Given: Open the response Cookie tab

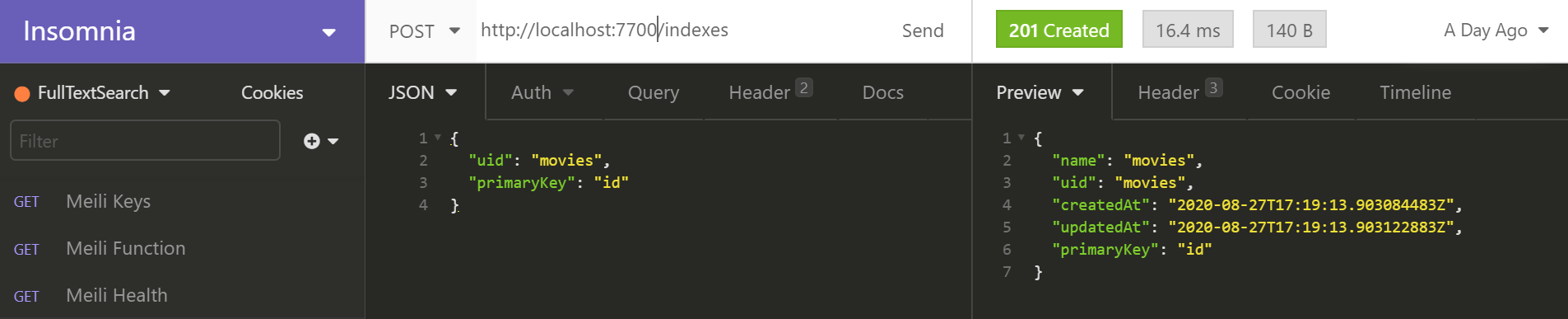Looking at the screenshot, I should [1300, 92].
